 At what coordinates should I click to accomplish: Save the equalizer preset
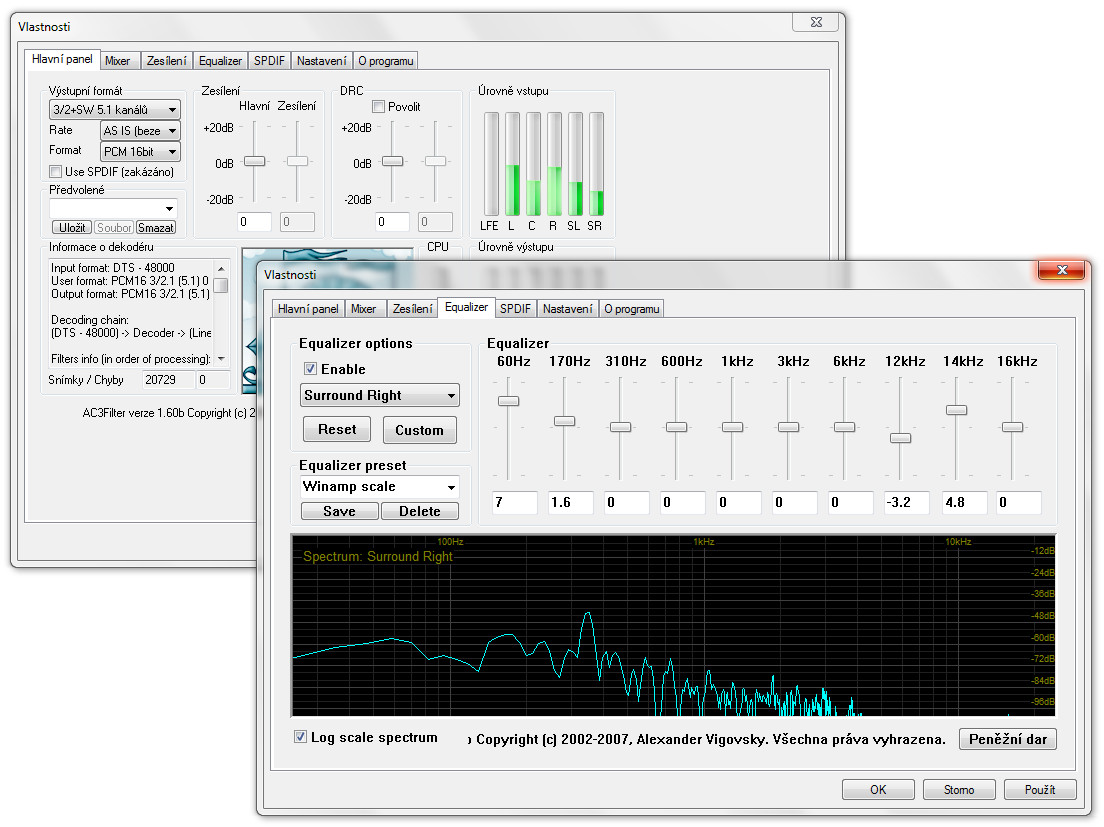(340, 511)
